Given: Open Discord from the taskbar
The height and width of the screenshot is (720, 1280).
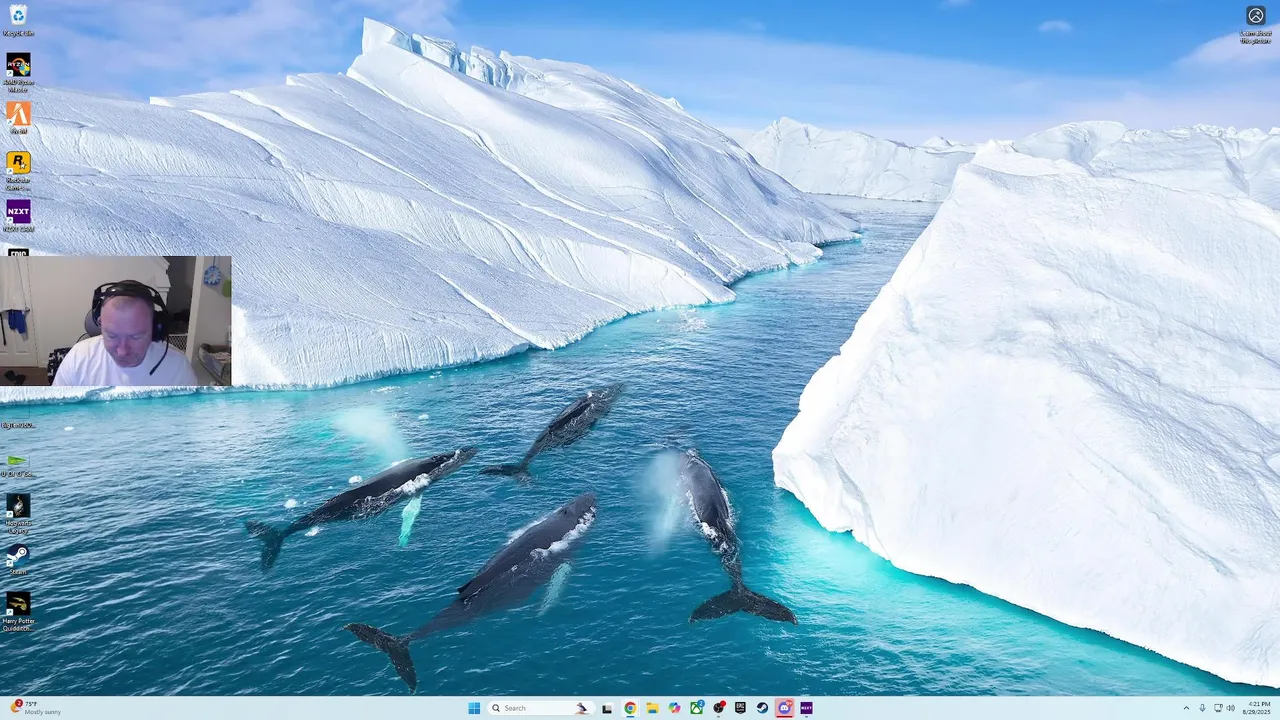Looking at the screenshot, I should (x=784, y=708).
